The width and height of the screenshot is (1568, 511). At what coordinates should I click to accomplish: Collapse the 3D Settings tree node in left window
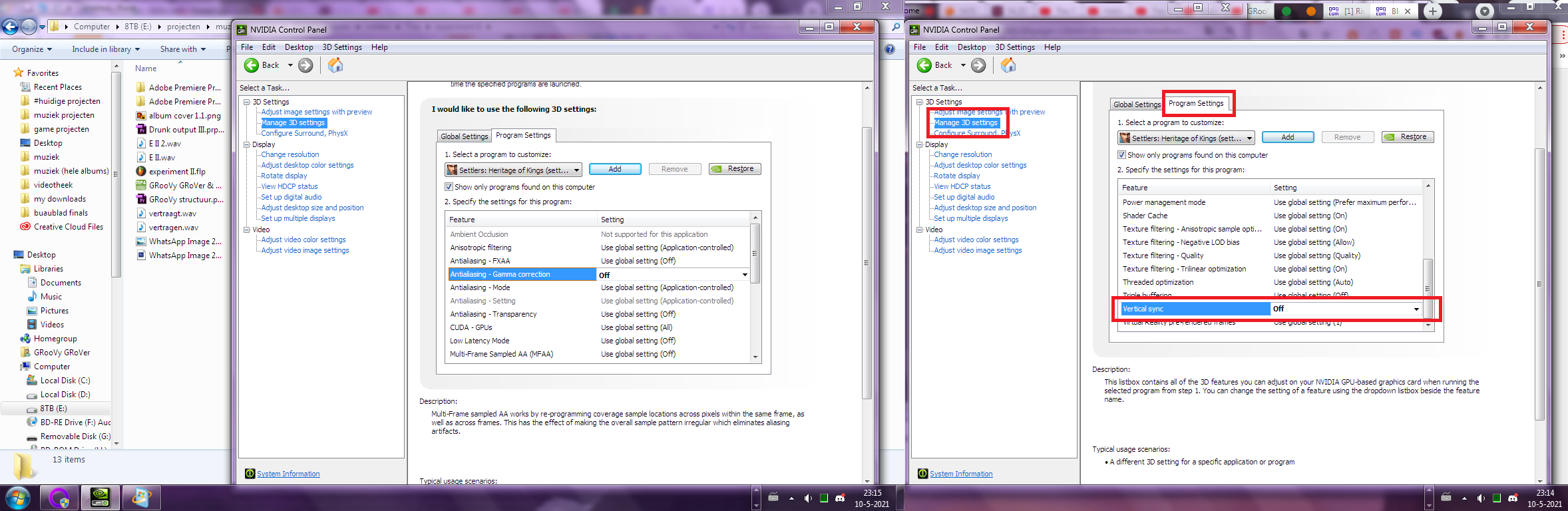tap(247, 102)
